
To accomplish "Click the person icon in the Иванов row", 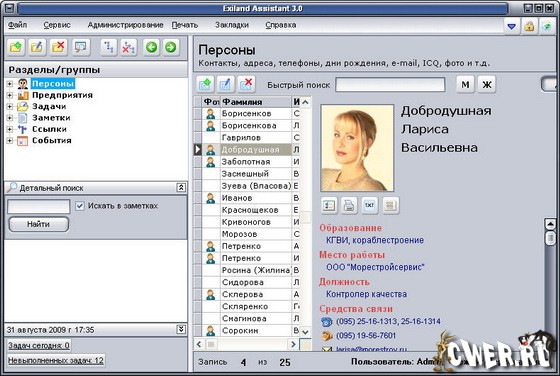I will click(x=211, y=198).
